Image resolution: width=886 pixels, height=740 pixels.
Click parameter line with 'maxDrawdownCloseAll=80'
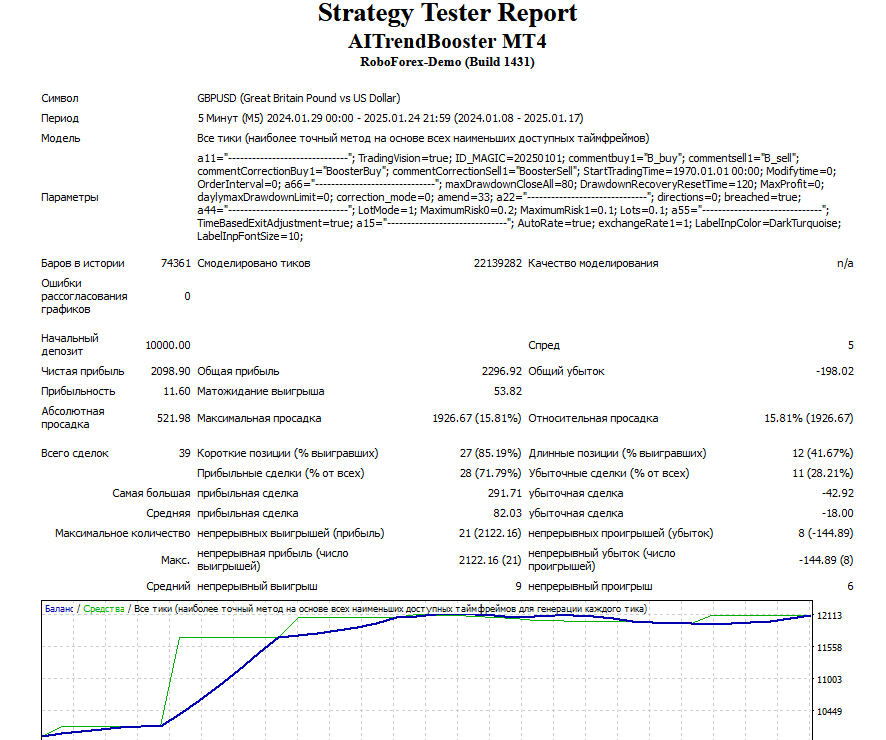pos(510,184)
